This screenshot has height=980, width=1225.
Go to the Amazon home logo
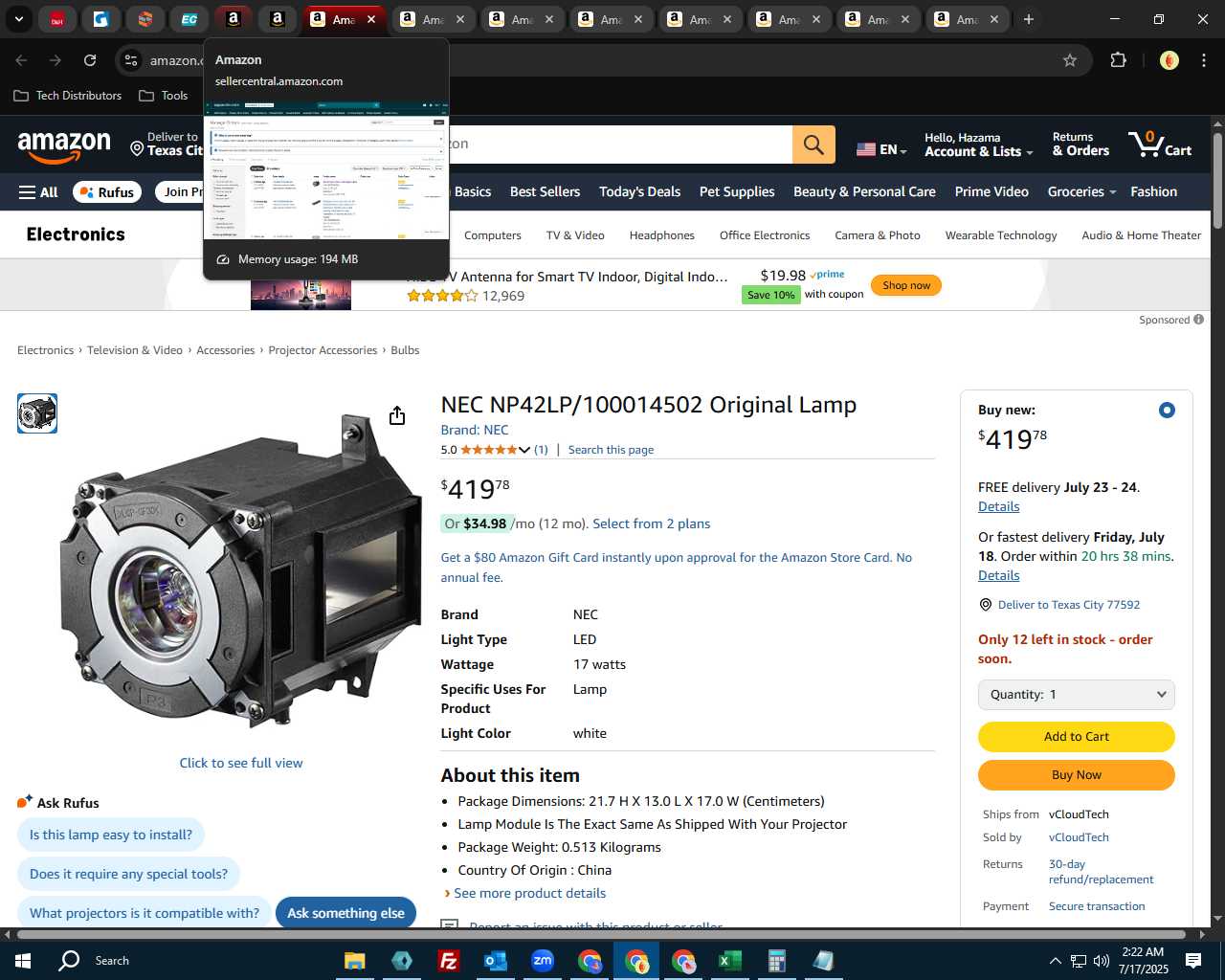pyautogui.click(x=64, y=145)
